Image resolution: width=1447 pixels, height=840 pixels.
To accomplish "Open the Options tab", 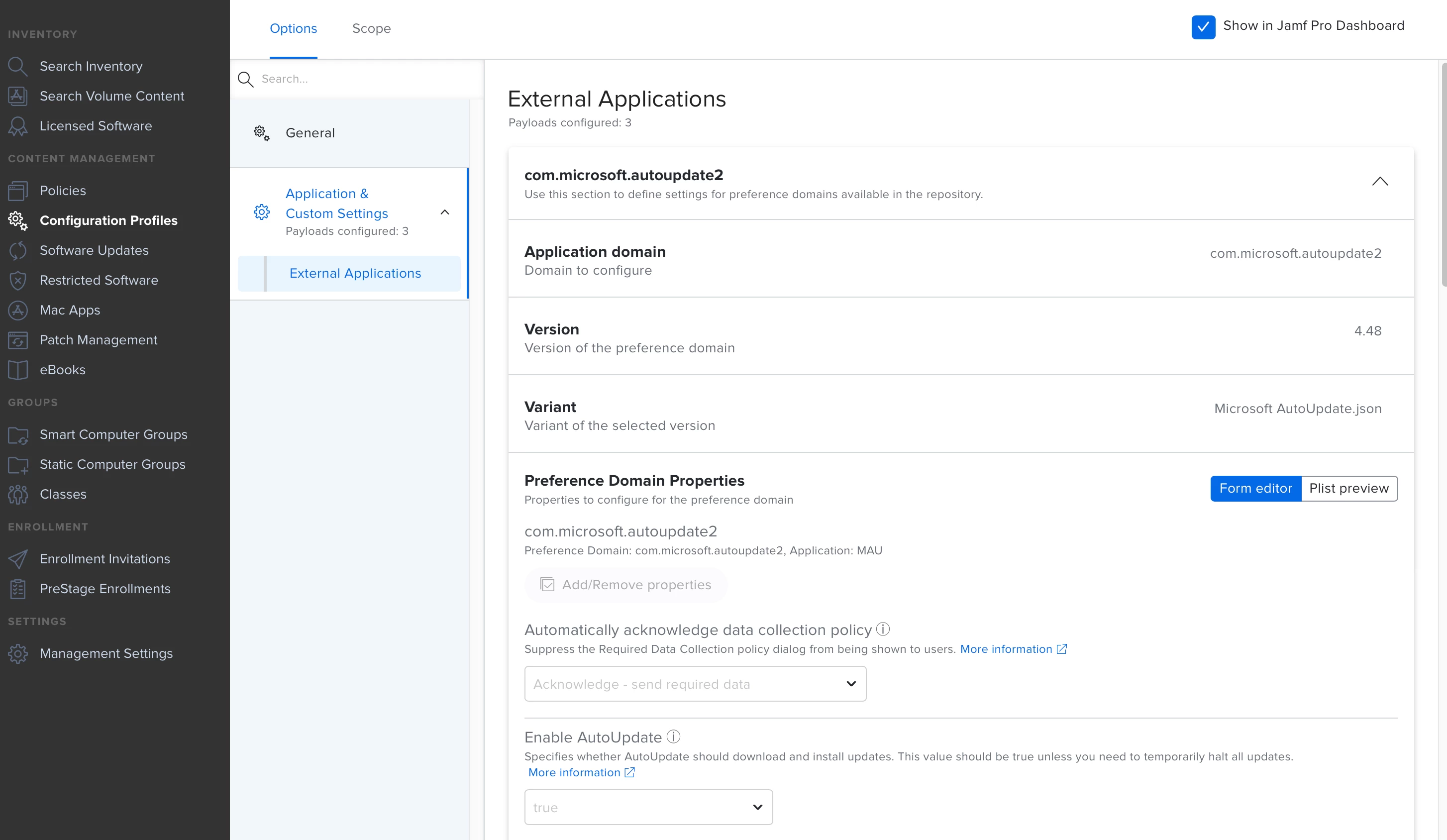I will [x=294, y=29].
